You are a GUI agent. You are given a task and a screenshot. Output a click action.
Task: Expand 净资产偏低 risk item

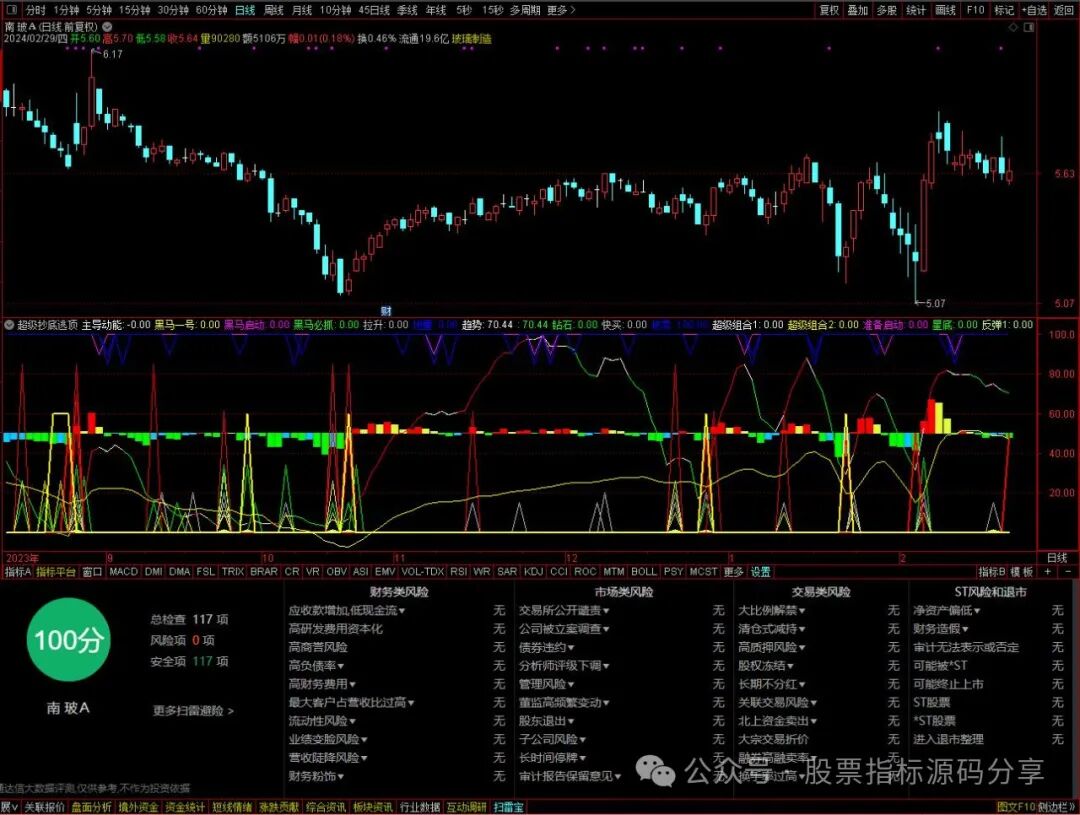pyautogui.click(x=947, y=610)
